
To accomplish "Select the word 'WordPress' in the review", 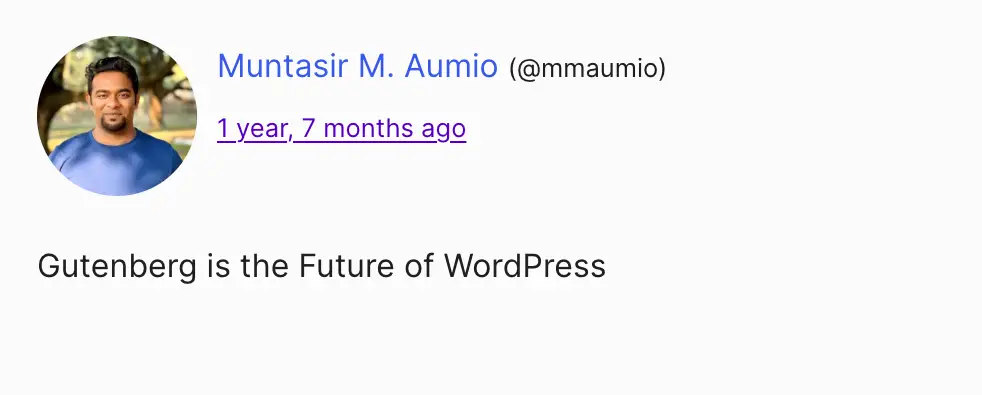I will pos(525,265).
